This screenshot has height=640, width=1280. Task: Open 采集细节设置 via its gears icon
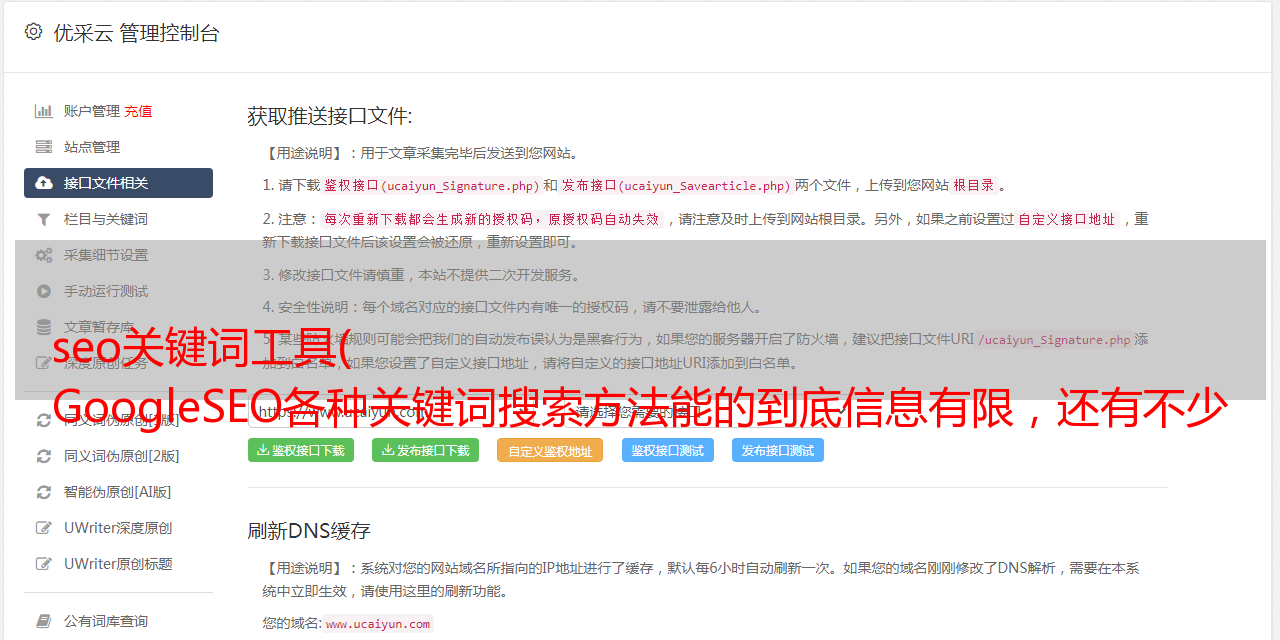tap(44, 255)
